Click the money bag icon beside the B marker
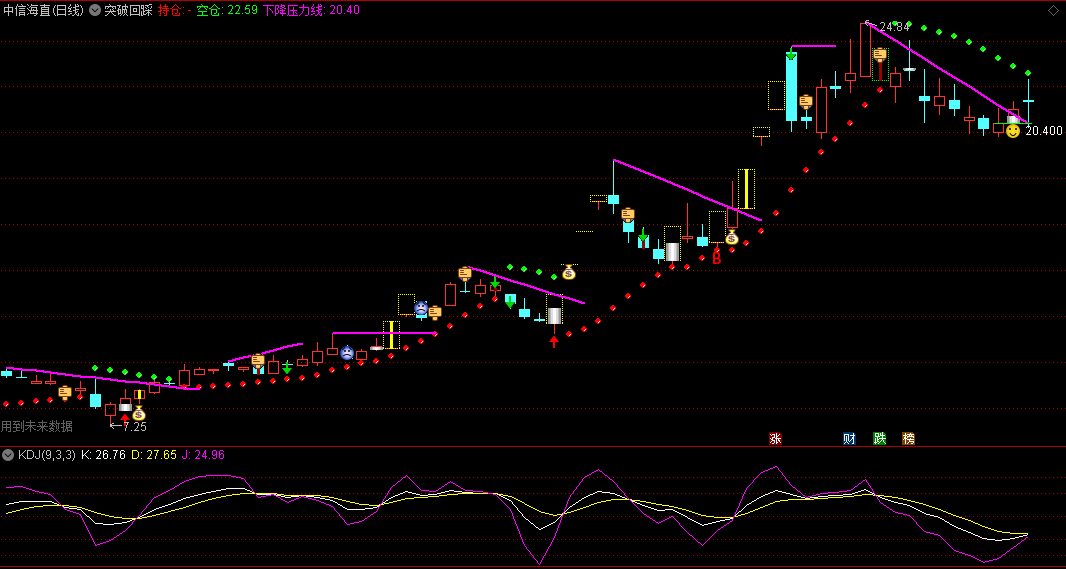This screenshot has width=1066, height=569. tap(732, 237)
